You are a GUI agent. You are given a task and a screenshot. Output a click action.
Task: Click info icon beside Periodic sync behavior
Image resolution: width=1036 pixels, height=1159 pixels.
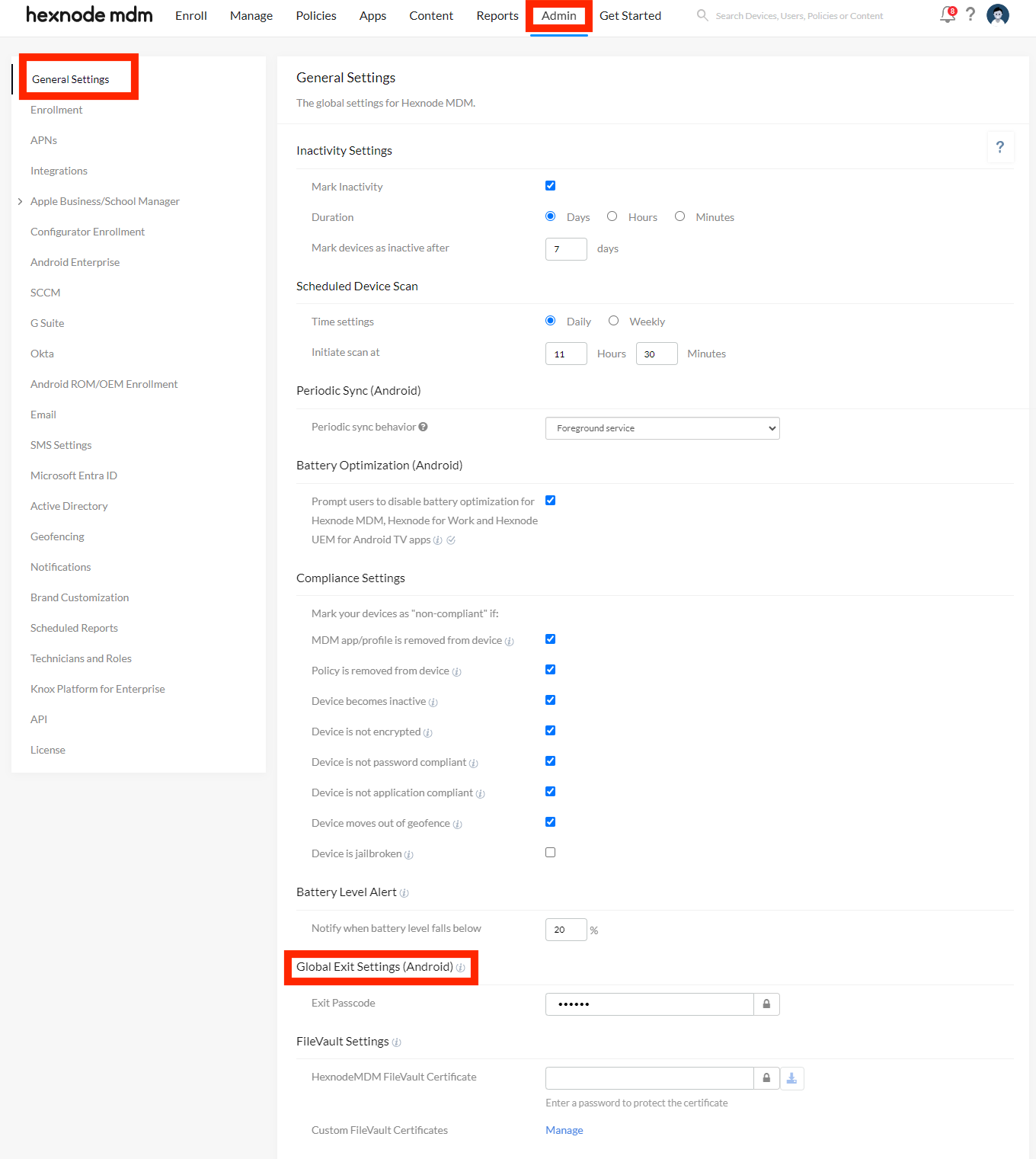(x=423, y=427)
